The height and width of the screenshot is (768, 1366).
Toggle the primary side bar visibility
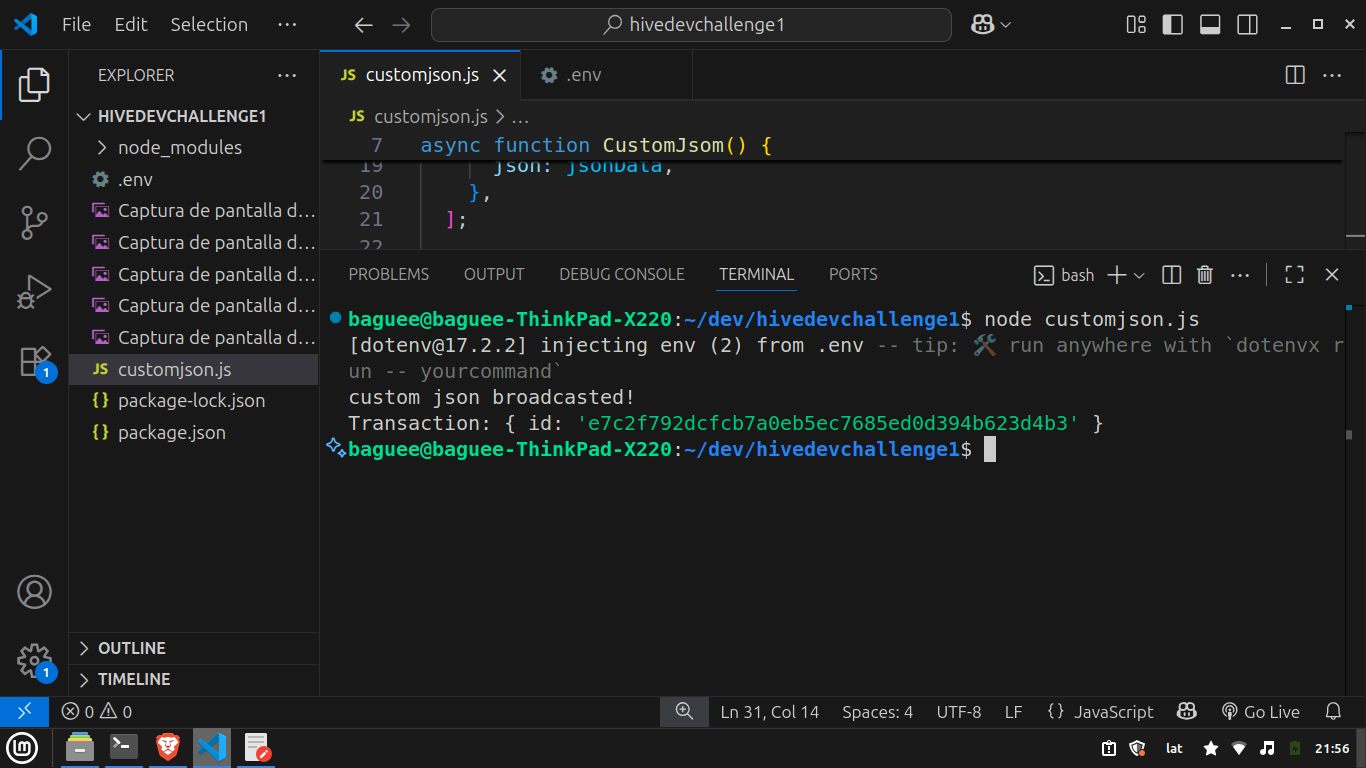pyautogui.click(x=1173, y=25)
